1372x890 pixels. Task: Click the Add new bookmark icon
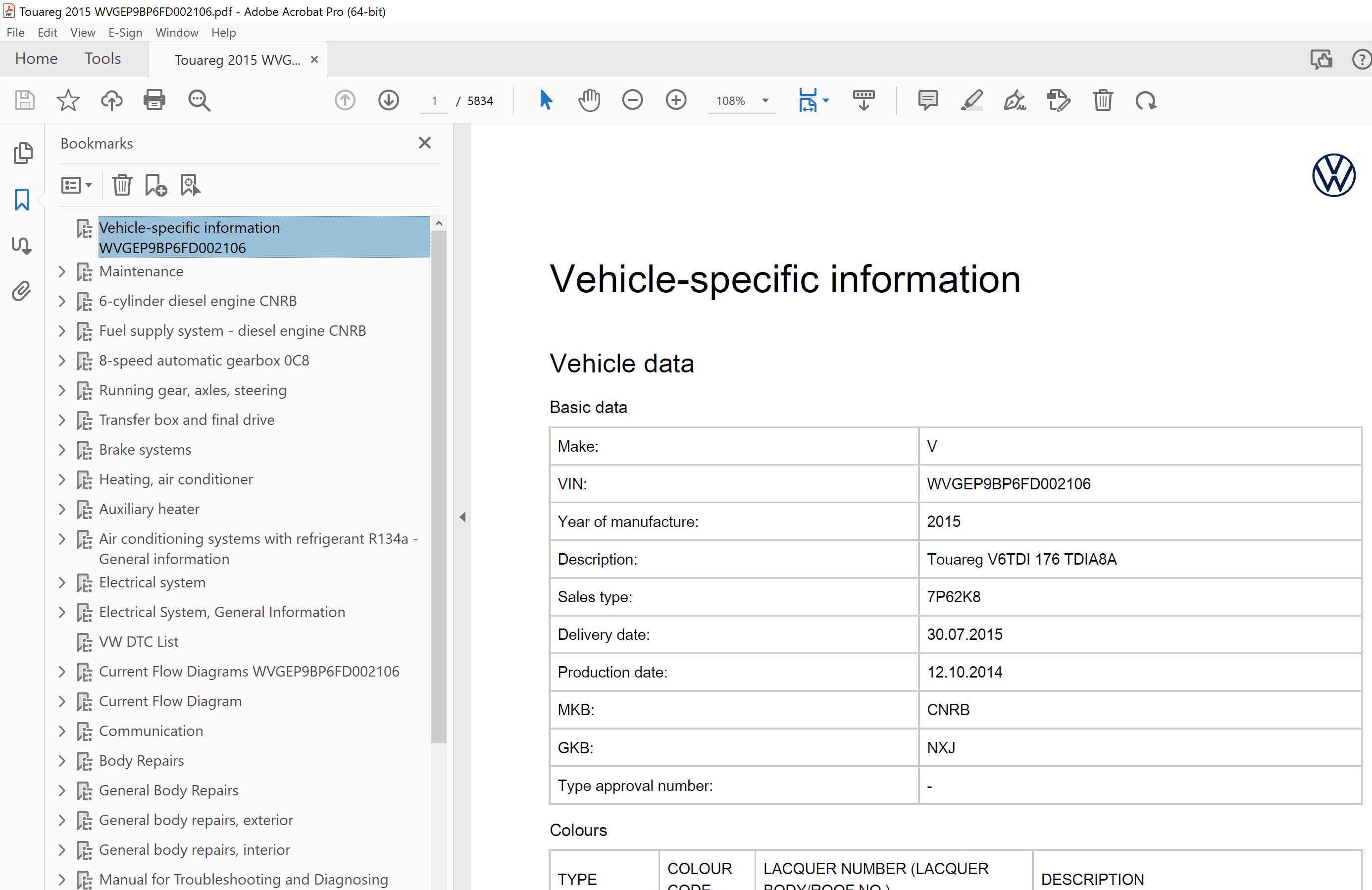[x=155, y=185]
